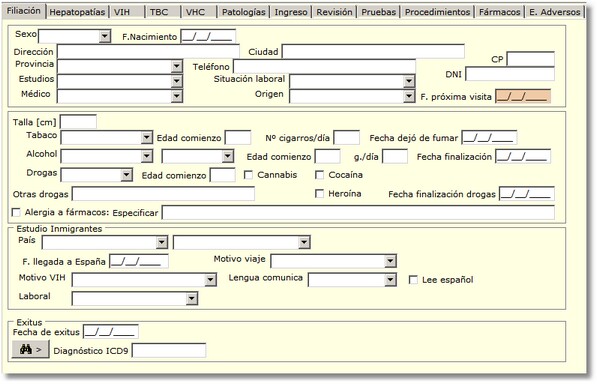
Task: Click the binoculars ICD9 search button
Action: [x=30, y=349]
